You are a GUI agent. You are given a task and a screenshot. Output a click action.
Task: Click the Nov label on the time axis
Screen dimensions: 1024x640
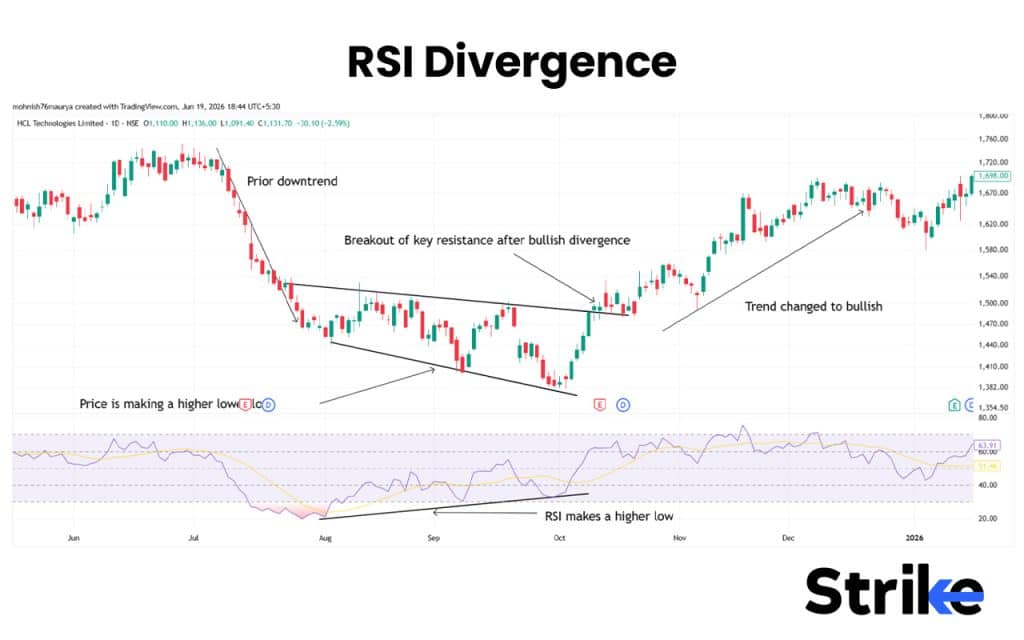(680, 538)
